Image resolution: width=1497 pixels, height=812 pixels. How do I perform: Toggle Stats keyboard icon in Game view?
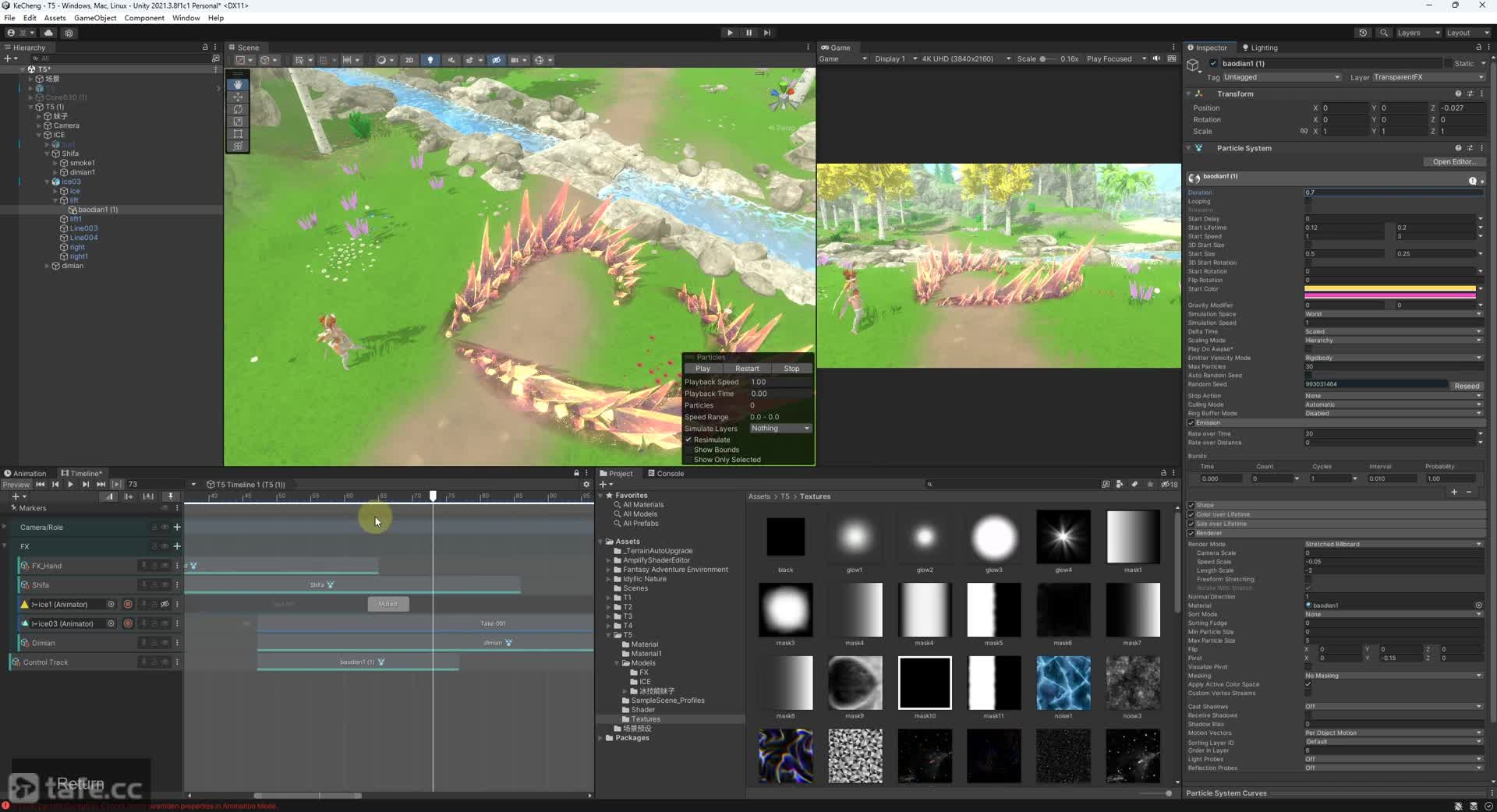pos(1171,59)
